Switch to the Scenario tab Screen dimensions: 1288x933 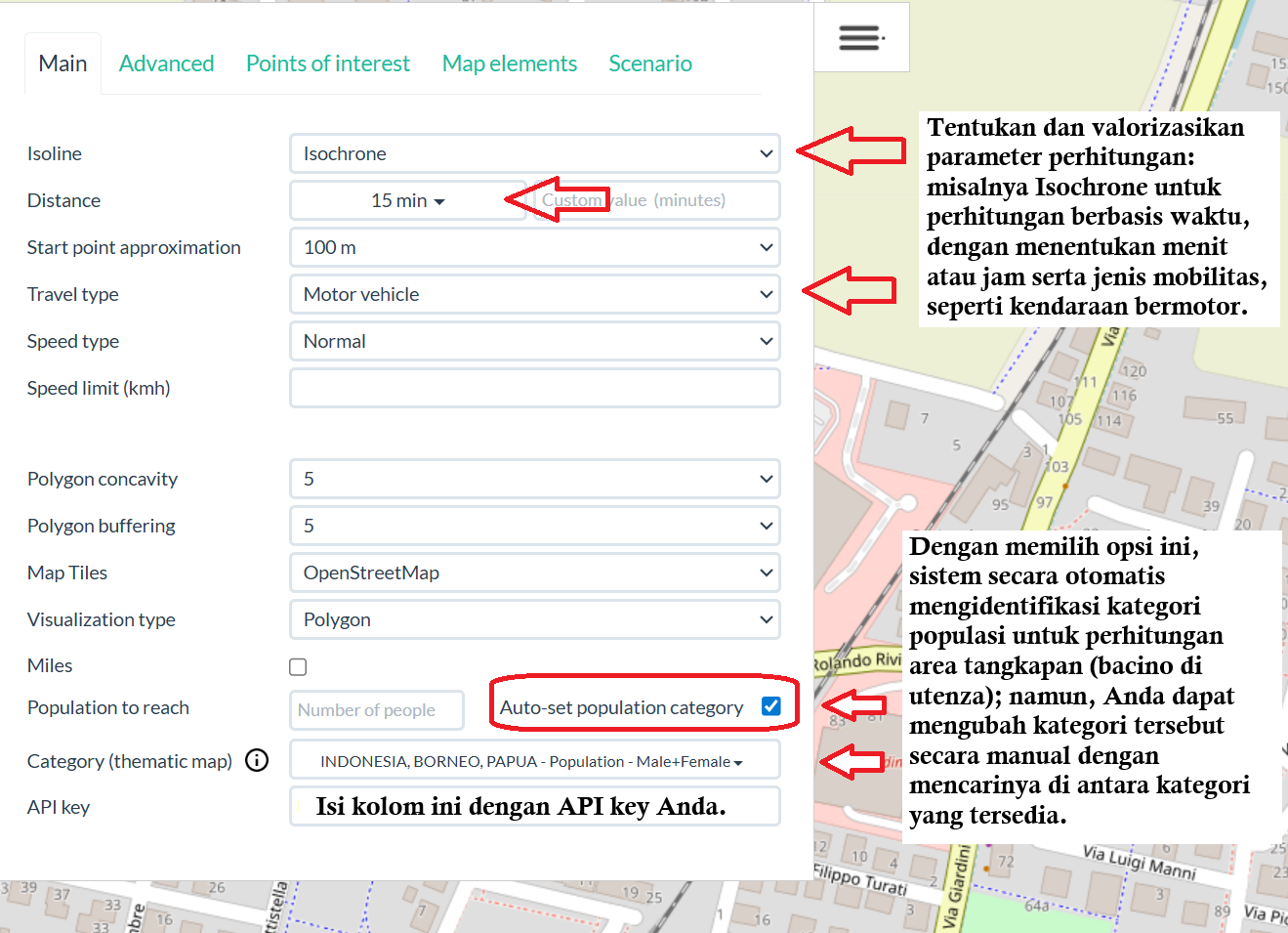649,64
